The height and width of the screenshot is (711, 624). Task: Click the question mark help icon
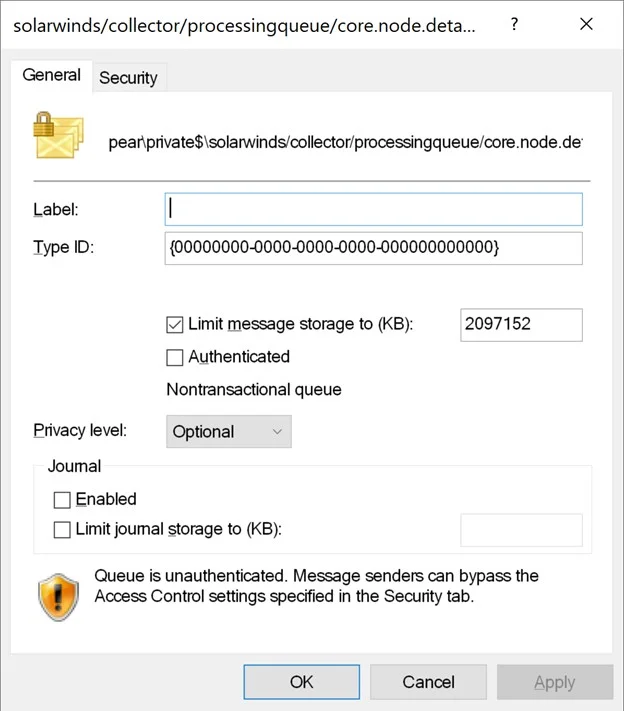click(x=514, y=24)
